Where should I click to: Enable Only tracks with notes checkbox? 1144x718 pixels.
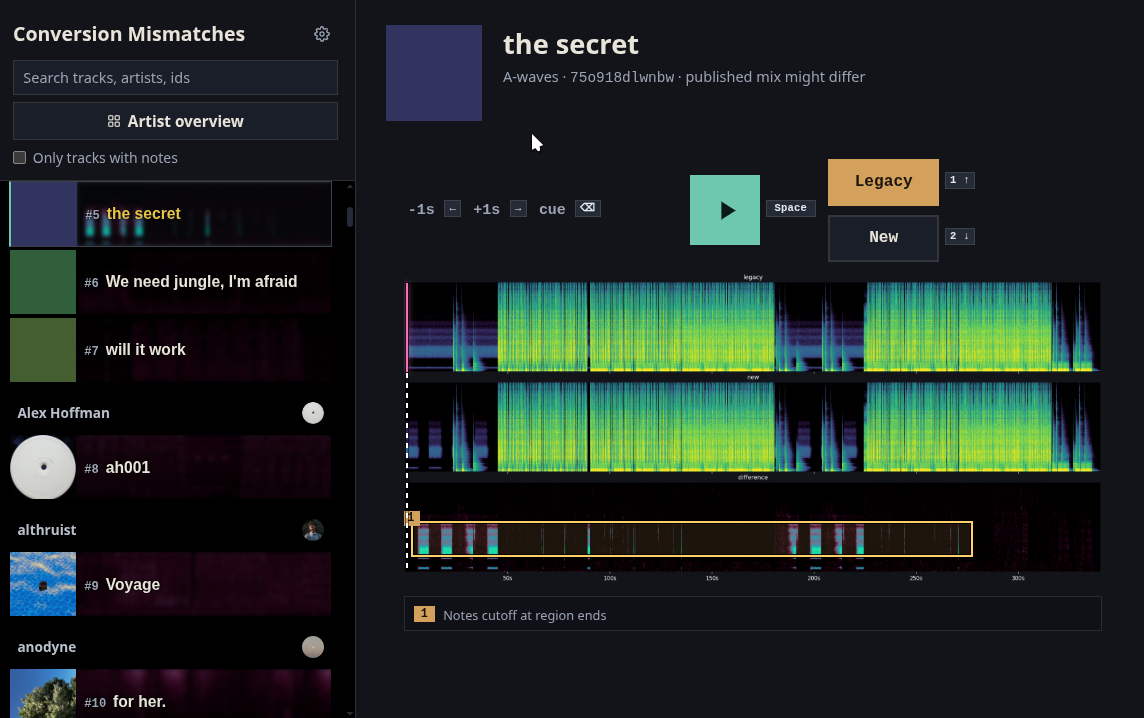pos(20,158)
